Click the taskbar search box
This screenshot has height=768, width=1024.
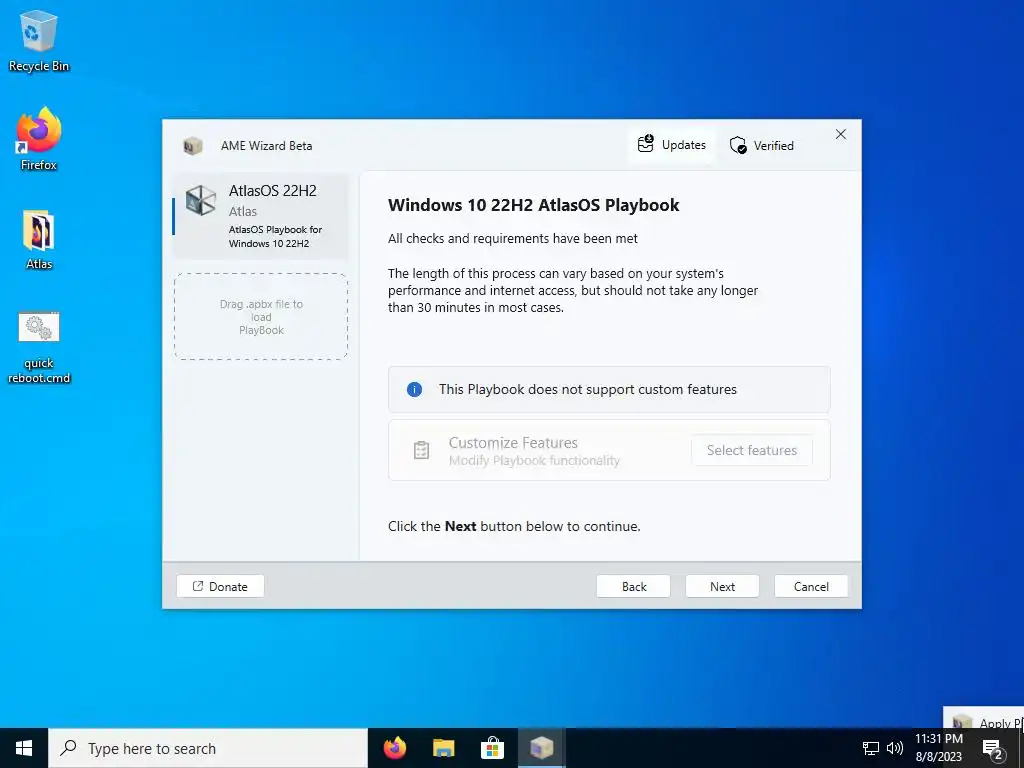(208, 748)
